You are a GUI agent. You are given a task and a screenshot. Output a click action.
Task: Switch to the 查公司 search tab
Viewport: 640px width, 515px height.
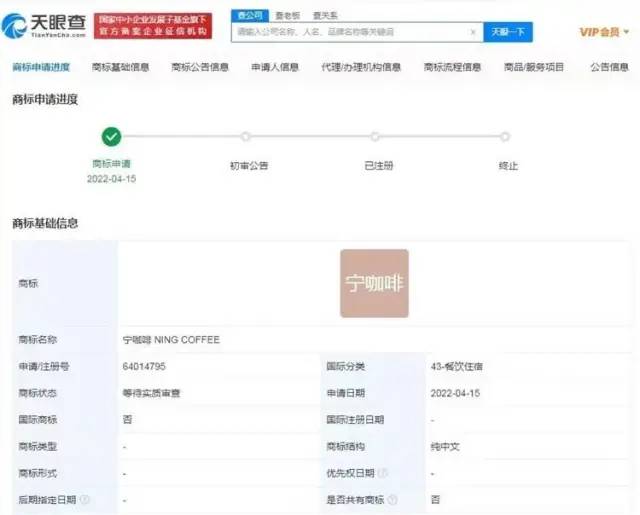[249, 15]
